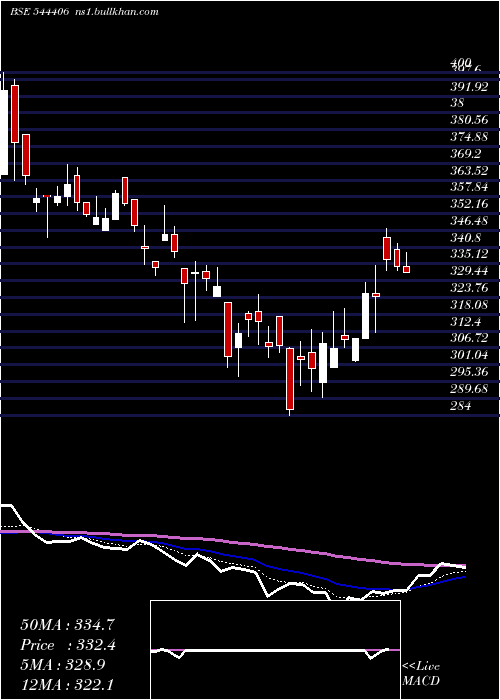Select the 312.4 price axis label
The image size is (500, 700).
[465, 321]
